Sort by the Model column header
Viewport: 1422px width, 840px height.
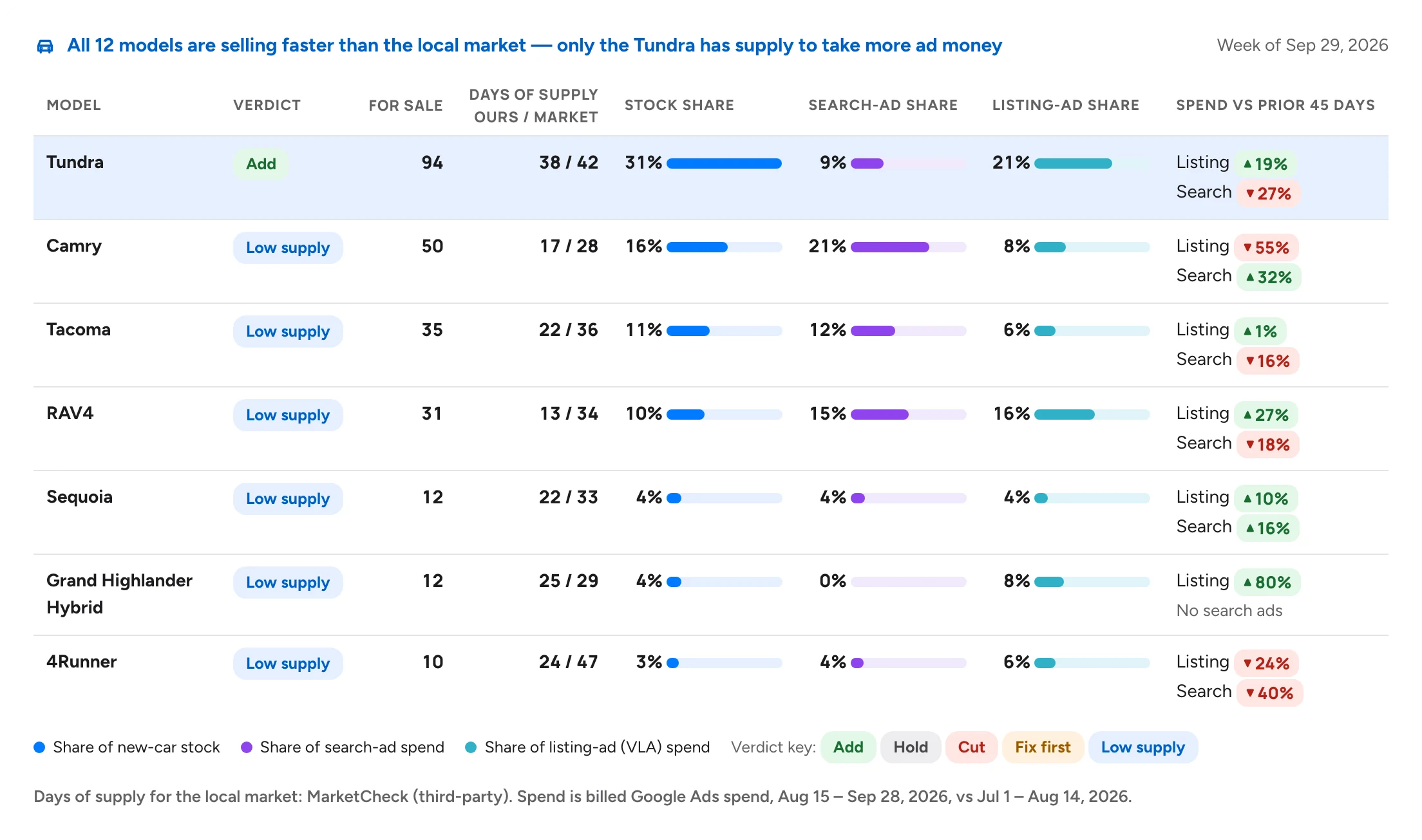[x=74, y=105]
